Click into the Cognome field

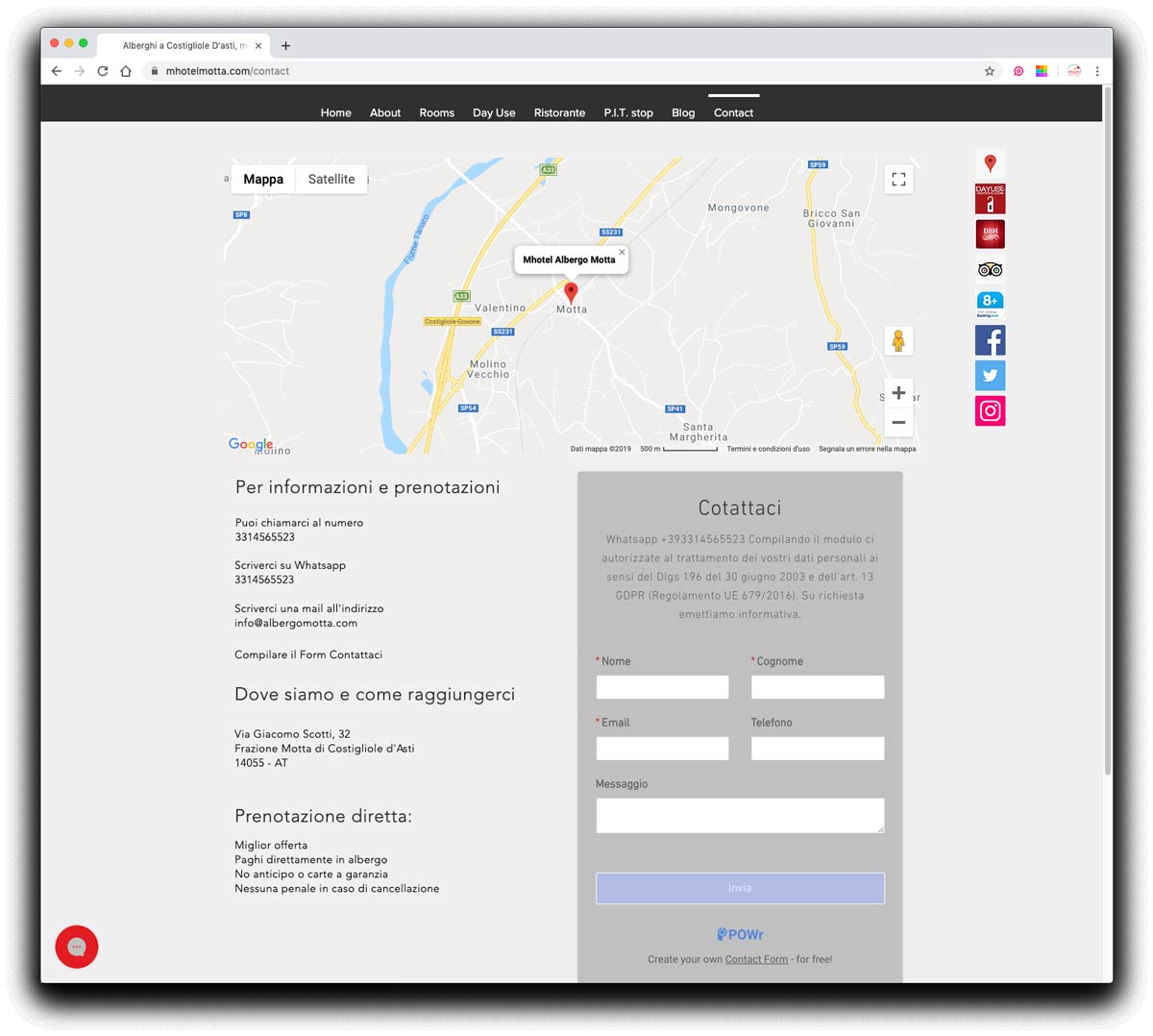[x=818, y=687]
